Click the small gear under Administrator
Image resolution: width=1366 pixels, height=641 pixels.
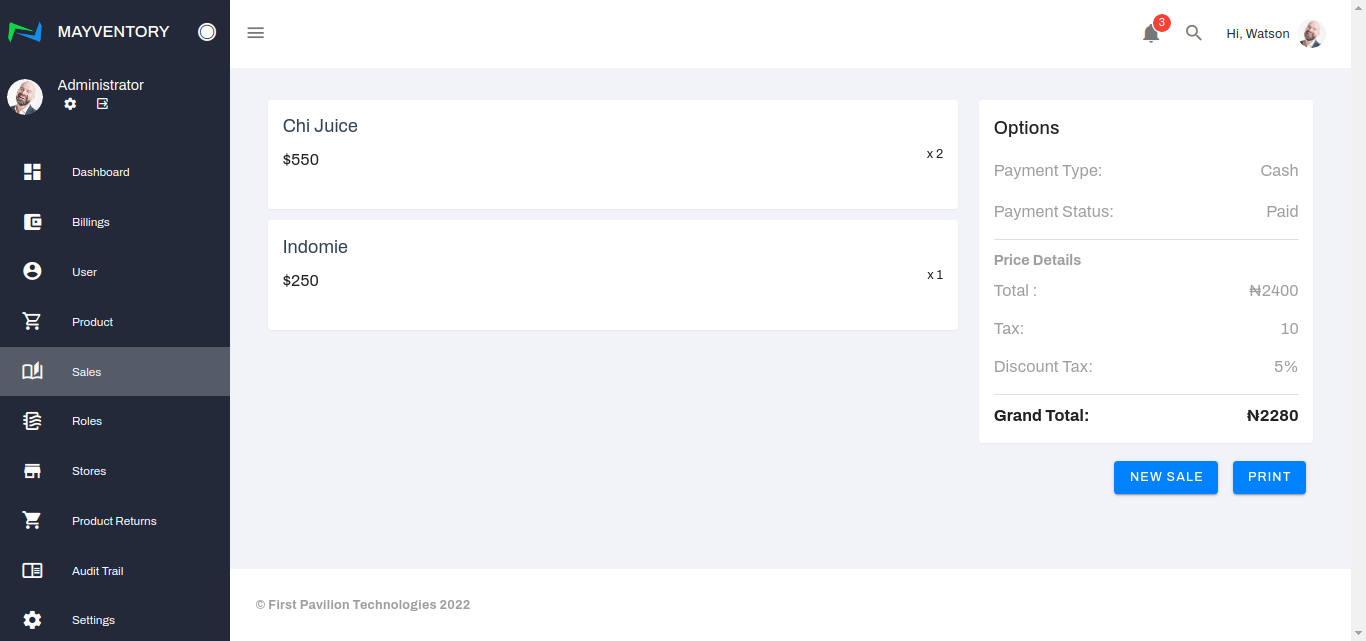[x=70, y=104]
